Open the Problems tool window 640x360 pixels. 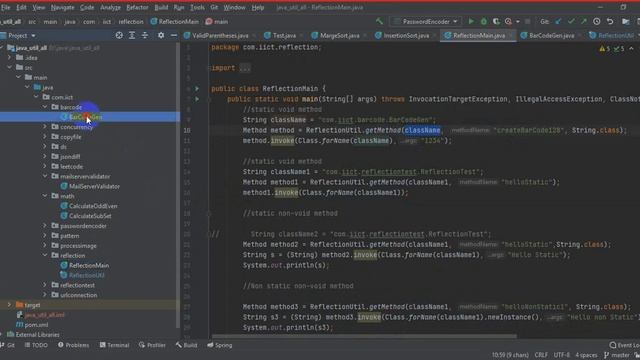[73, 345]
